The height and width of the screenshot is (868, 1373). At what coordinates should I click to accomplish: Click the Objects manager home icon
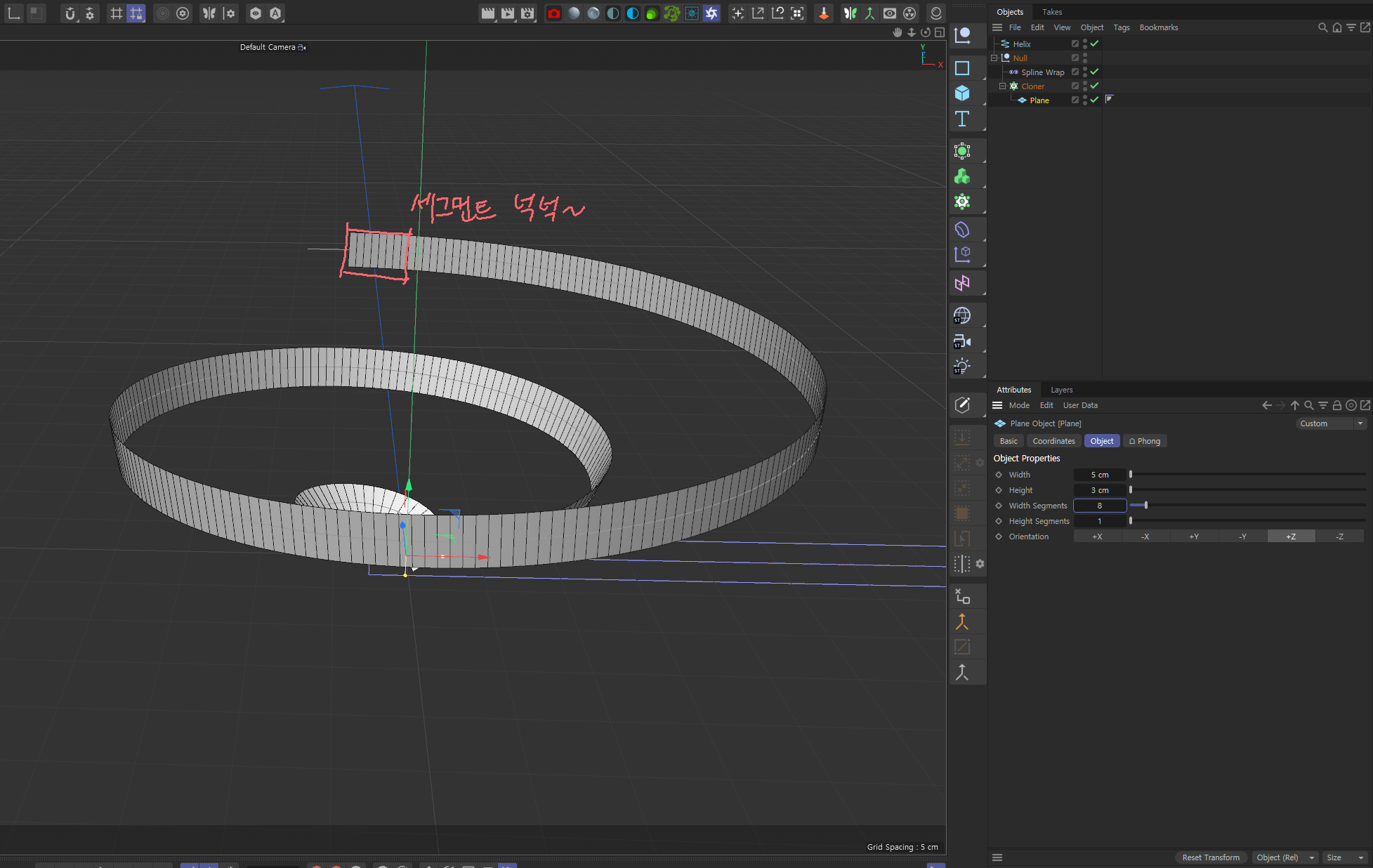point(1336,27)
